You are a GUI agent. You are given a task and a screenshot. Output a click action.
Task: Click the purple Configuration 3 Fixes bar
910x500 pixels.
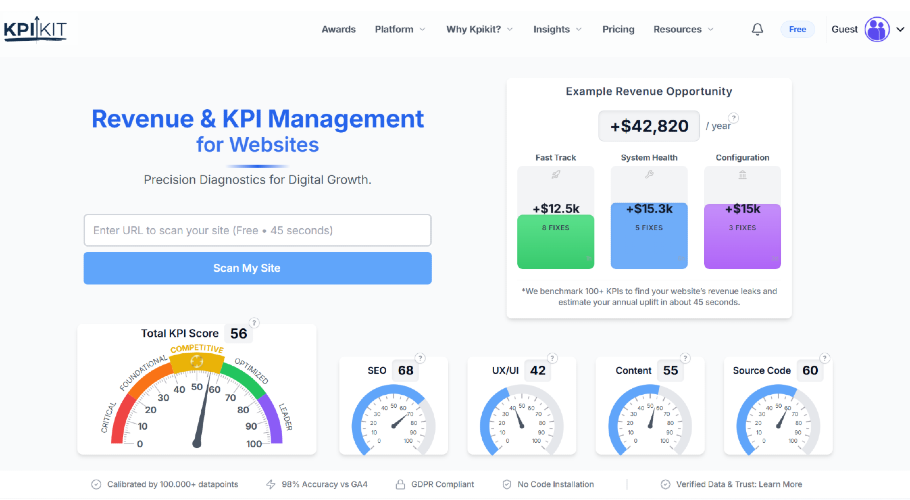coord(742,236)
